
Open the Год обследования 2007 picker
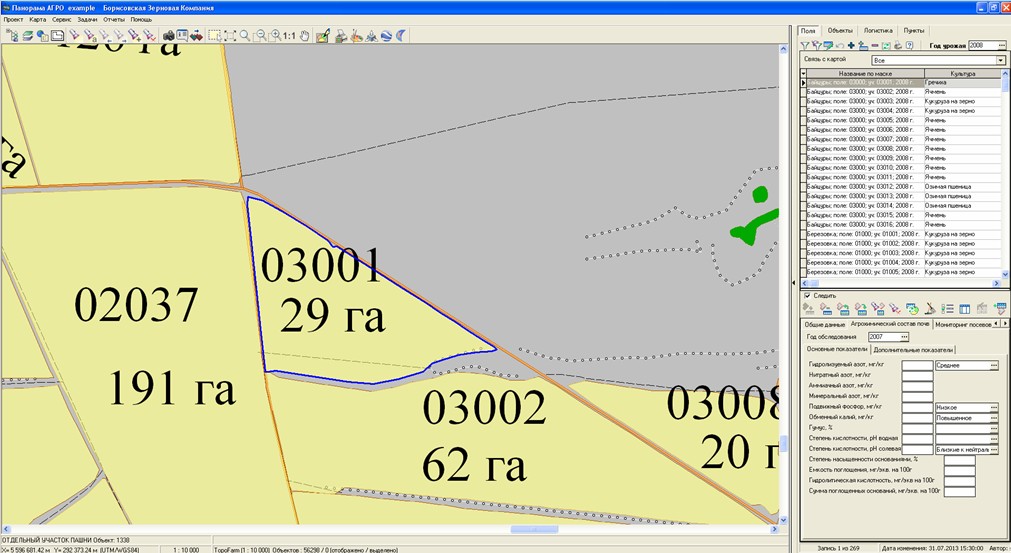904,337
